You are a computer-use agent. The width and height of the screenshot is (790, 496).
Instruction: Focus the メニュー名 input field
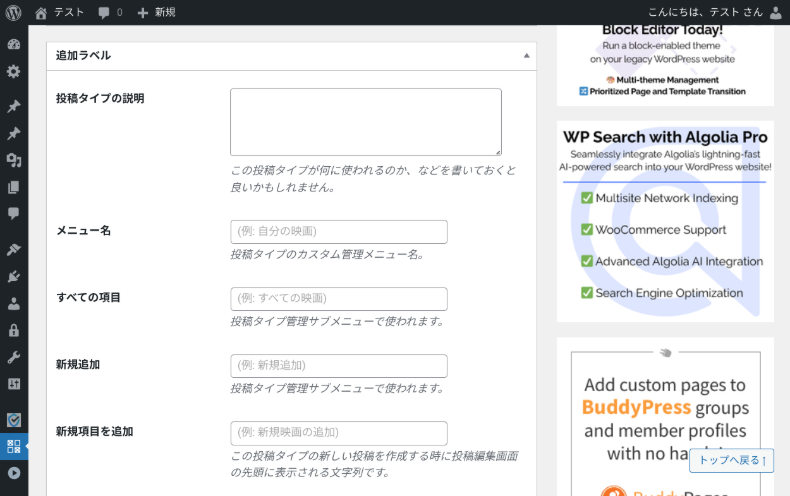pos(339,232)
